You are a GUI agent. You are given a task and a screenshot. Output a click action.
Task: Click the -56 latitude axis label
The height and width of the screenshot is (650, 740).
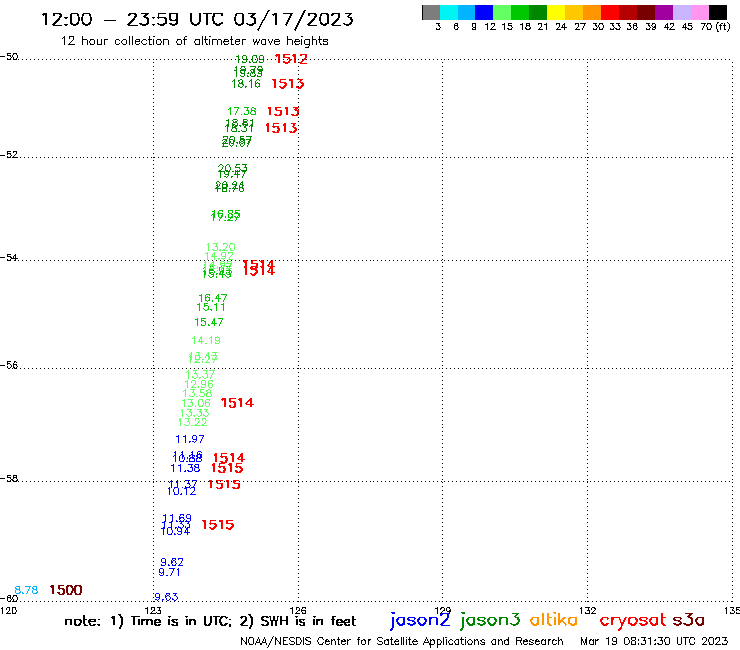pos(9,365)
